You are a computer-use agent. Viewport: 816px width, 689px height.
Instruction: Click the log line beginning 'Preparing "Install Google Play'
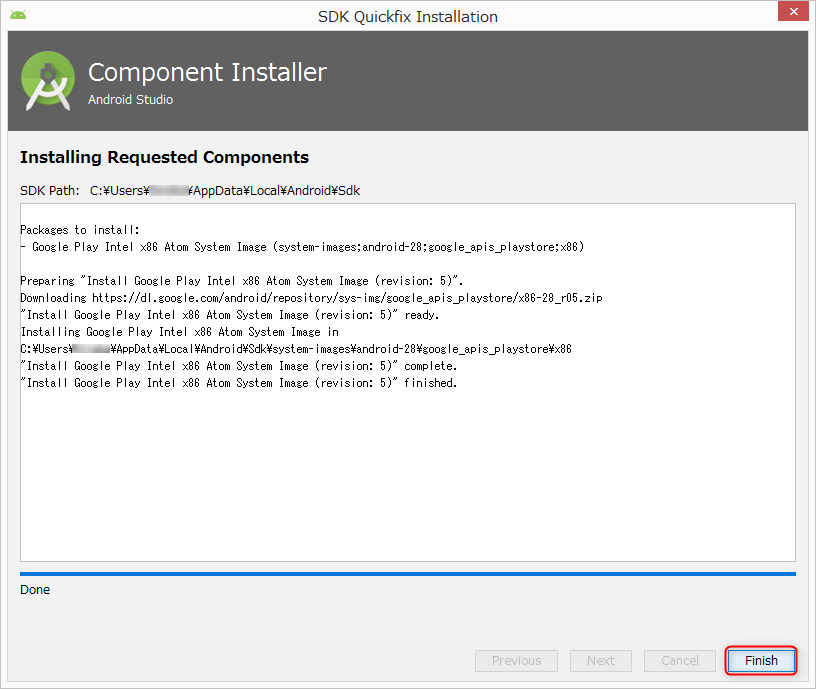pos(241,281)
